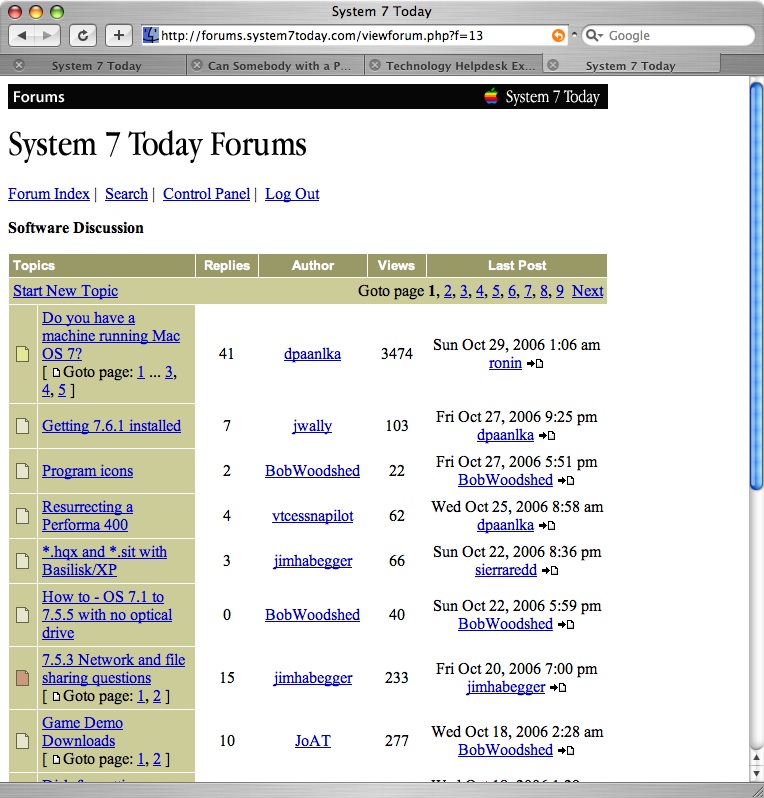Screen dimensions: 764x798
Task: Close the 'Can Somebody with a P...' tab
Action: pos(197,65)
